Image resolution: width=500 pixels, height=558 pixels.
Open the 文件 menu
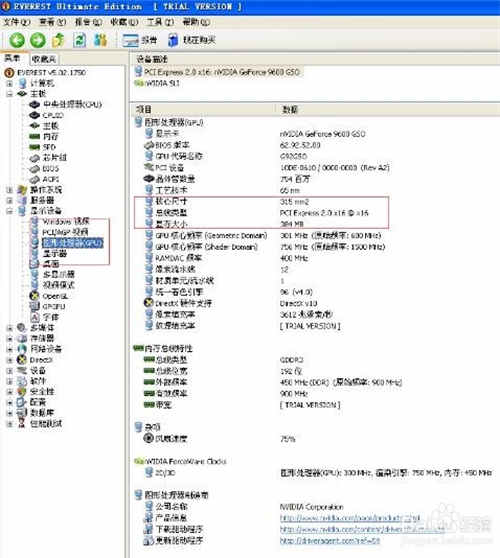tap(16, 22)
